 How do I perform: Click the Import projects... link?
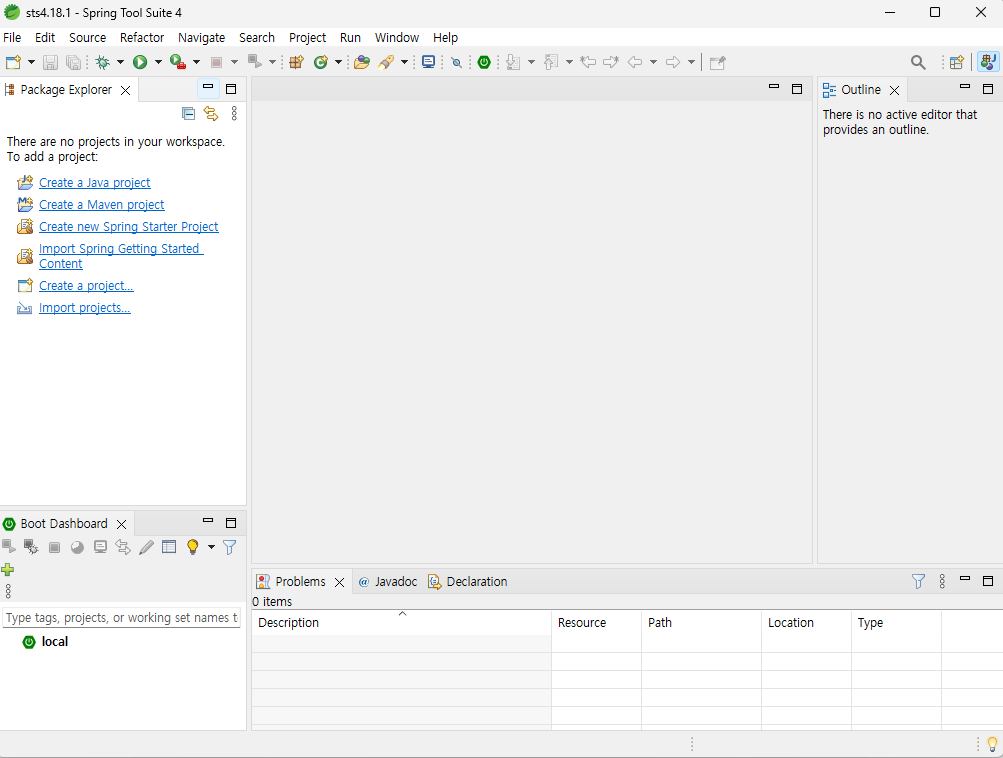(x=84, y=308)
